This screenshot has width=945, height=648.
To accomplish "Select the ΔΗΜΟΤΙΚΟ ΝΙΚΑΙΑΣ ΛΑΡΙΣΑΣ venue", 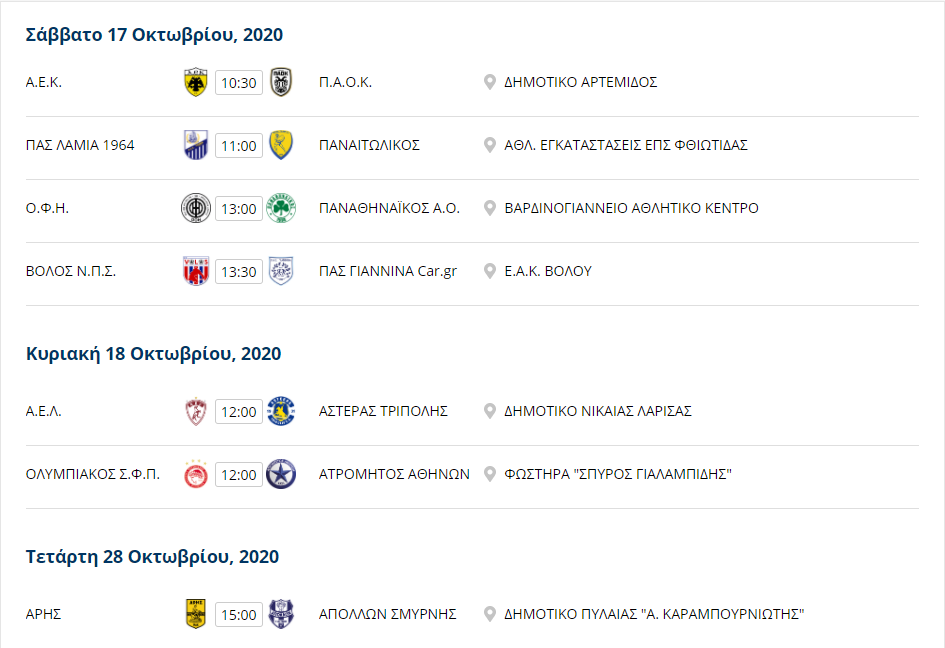I will click(598, 411).
